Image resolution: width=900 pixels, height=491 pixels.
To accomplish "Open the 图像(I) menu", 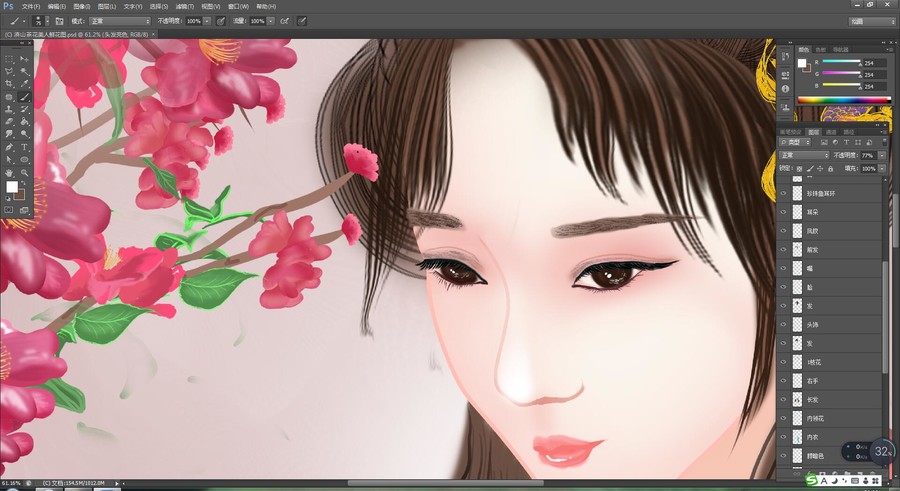I will click(x=82, y=6).
